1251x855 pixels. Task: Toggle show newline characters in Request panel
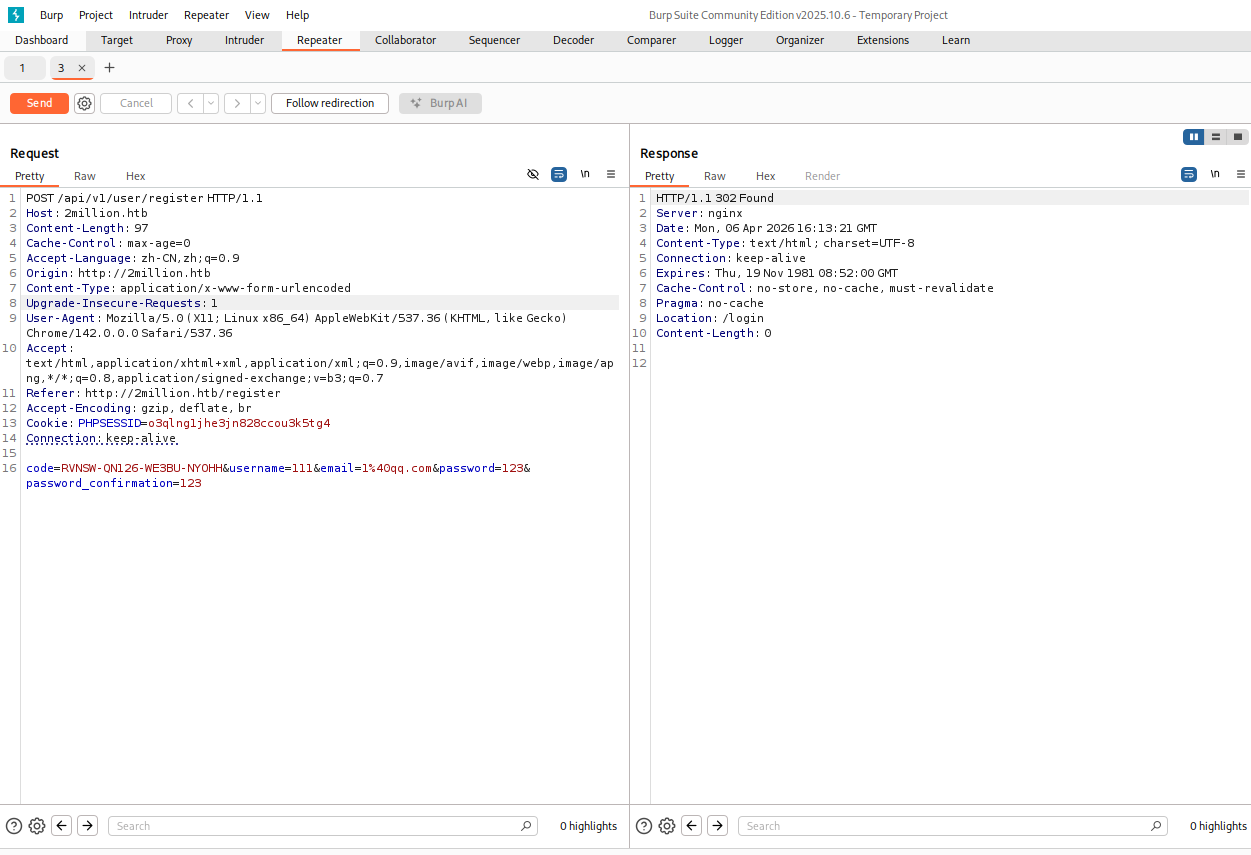pos(585,174)
